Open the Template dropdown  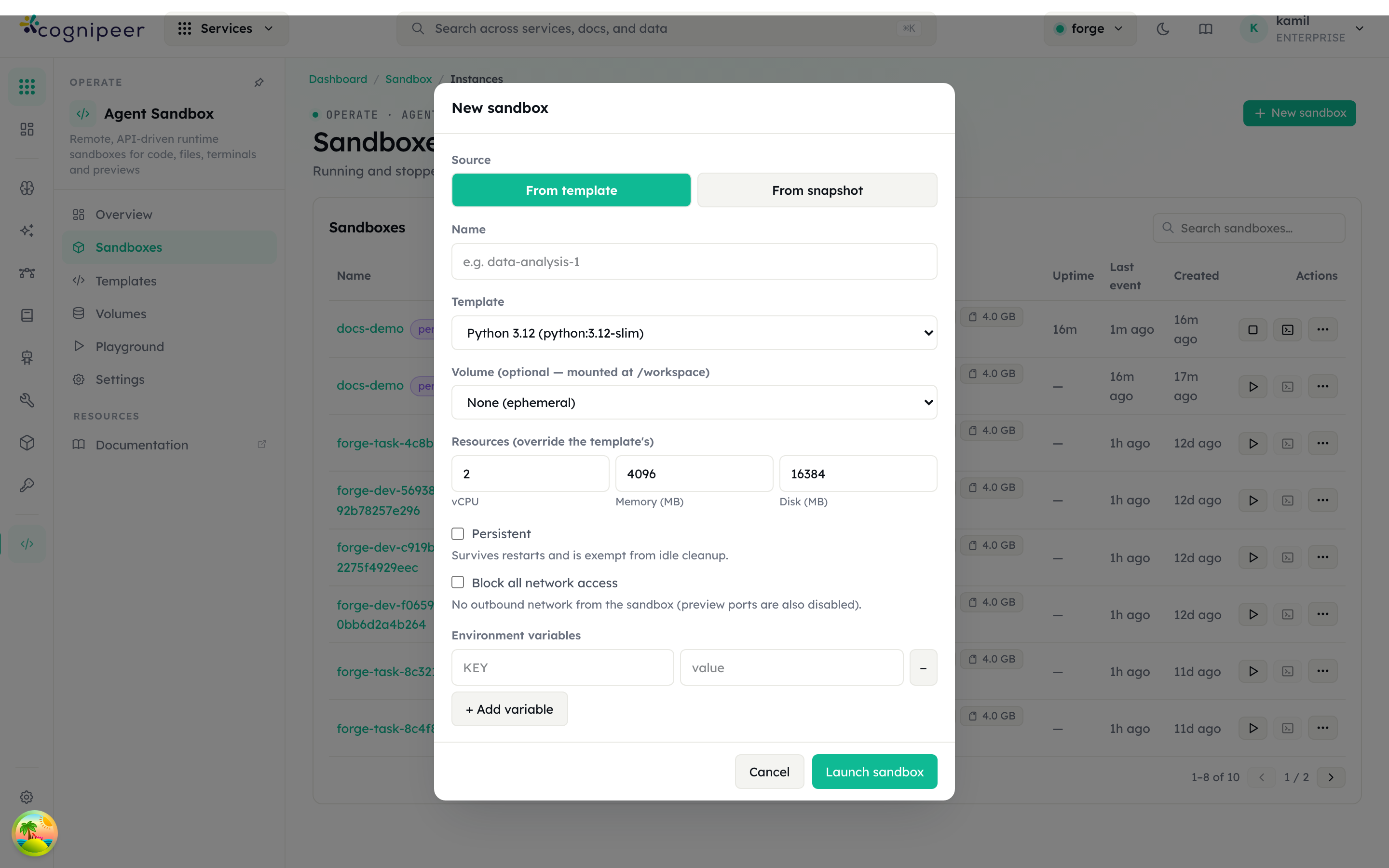(x=694, y=333)
